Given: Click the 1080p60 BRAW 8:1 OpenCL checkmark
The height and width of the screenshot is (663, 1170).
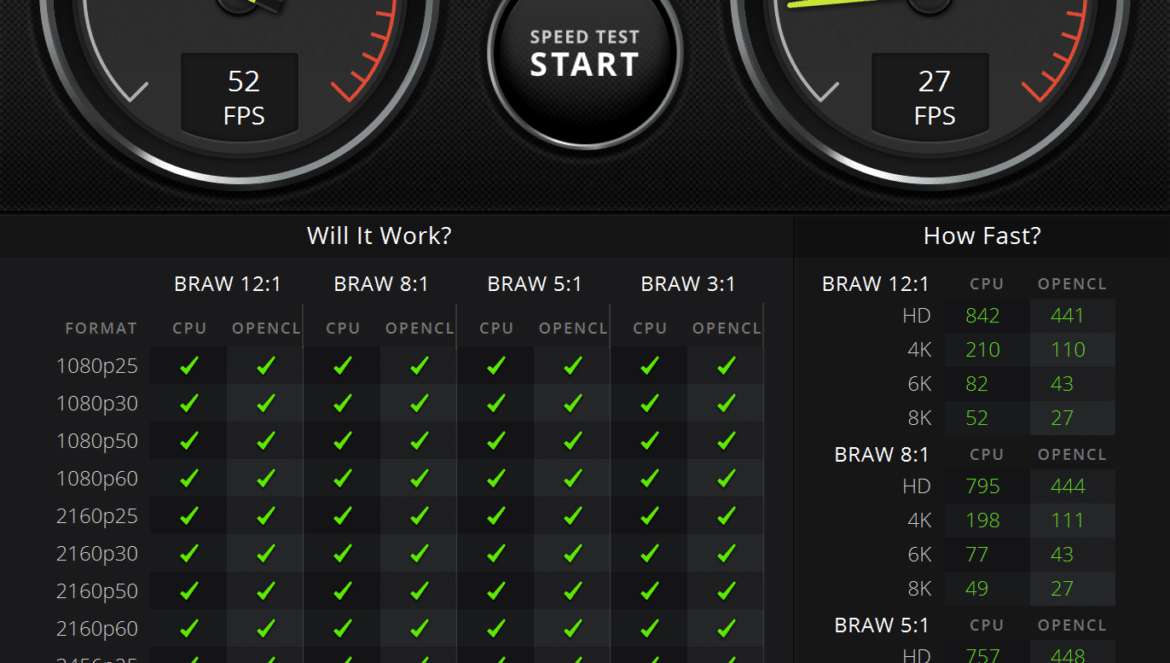Looking at the screenshot, I should [419, 478].
